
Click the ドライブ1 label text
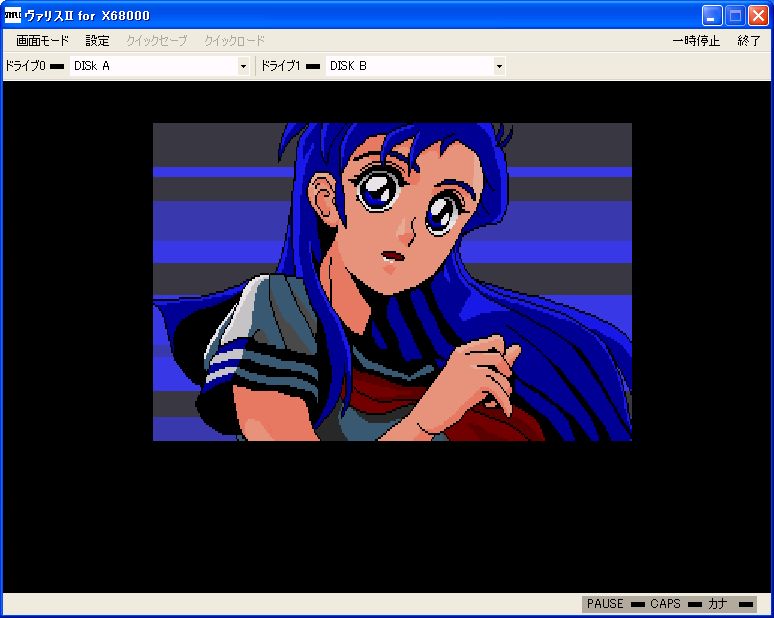(x=280, y=66)
